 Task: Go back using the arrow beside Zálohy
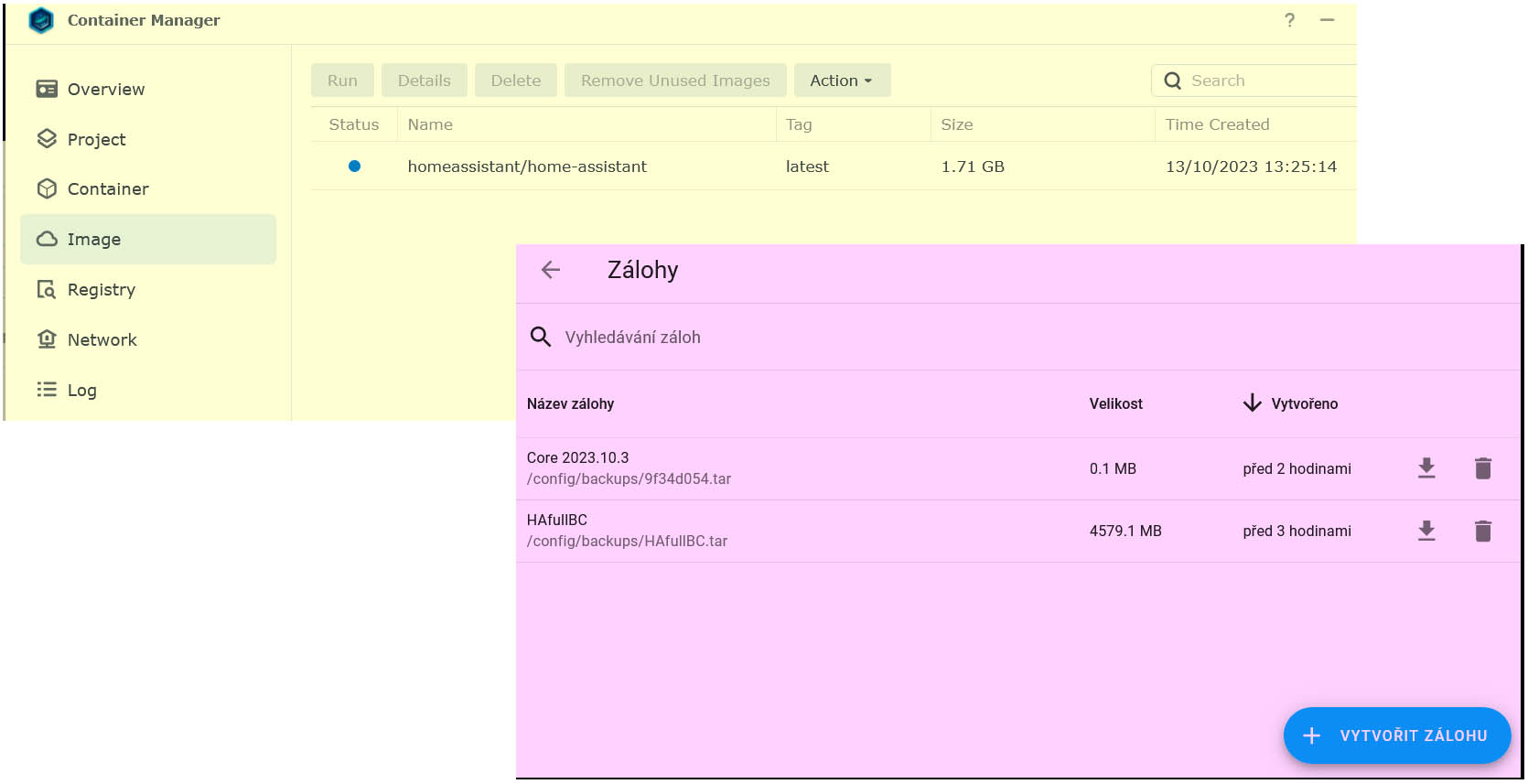point(551,270)
